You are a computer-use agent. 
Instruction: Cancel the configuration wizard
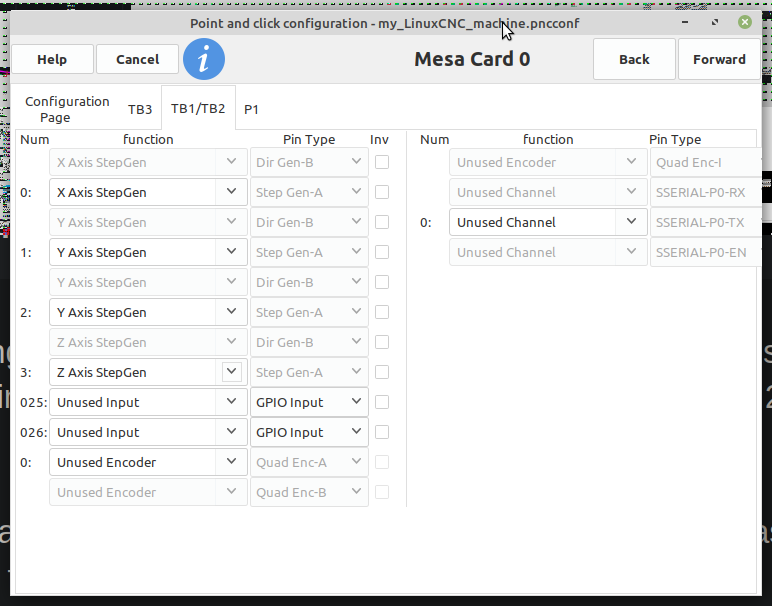137,60
